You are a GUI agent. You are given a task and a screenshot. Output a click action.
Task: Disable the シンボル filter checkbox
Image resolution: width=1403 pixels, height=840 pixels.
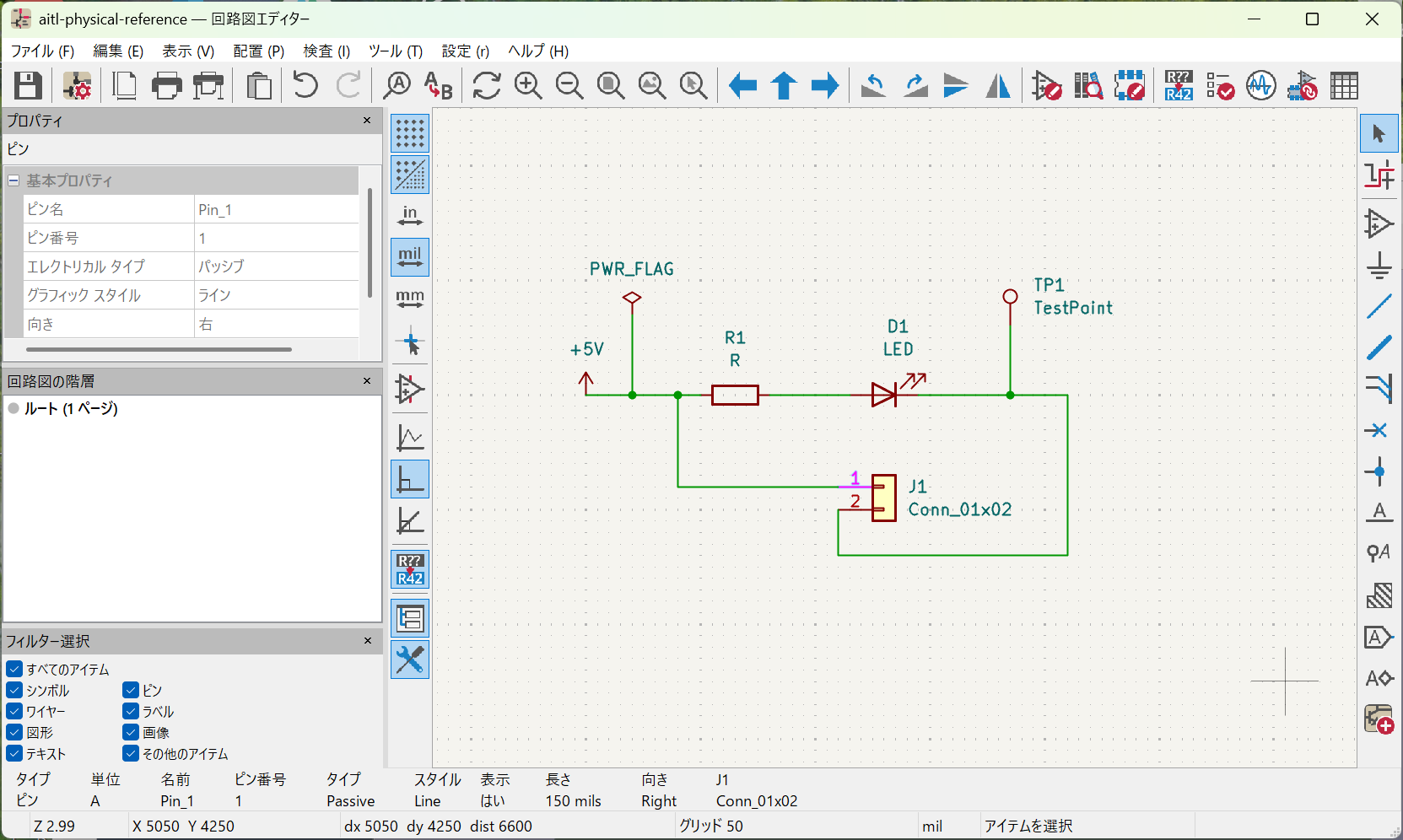pyautogui.click(x=14, y=690)
